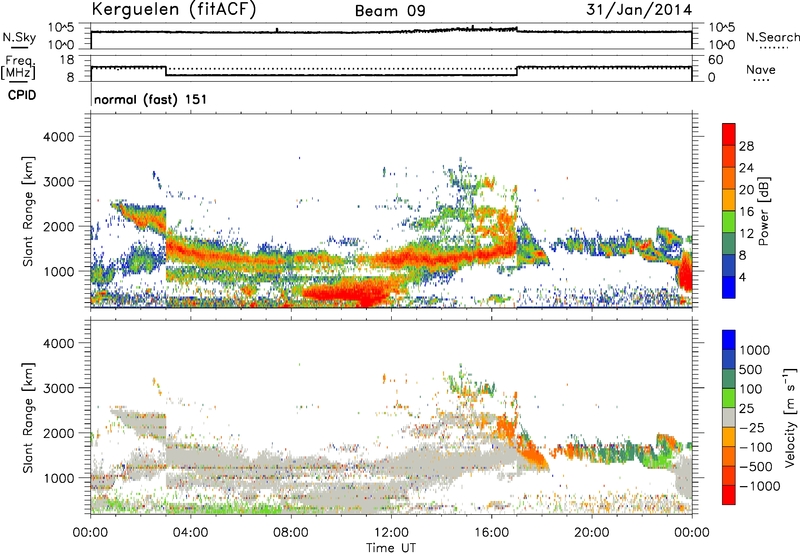Click the "-1000" value on the velocity colorbar
The height and width of the screenshot is (554, 800).
760,486
